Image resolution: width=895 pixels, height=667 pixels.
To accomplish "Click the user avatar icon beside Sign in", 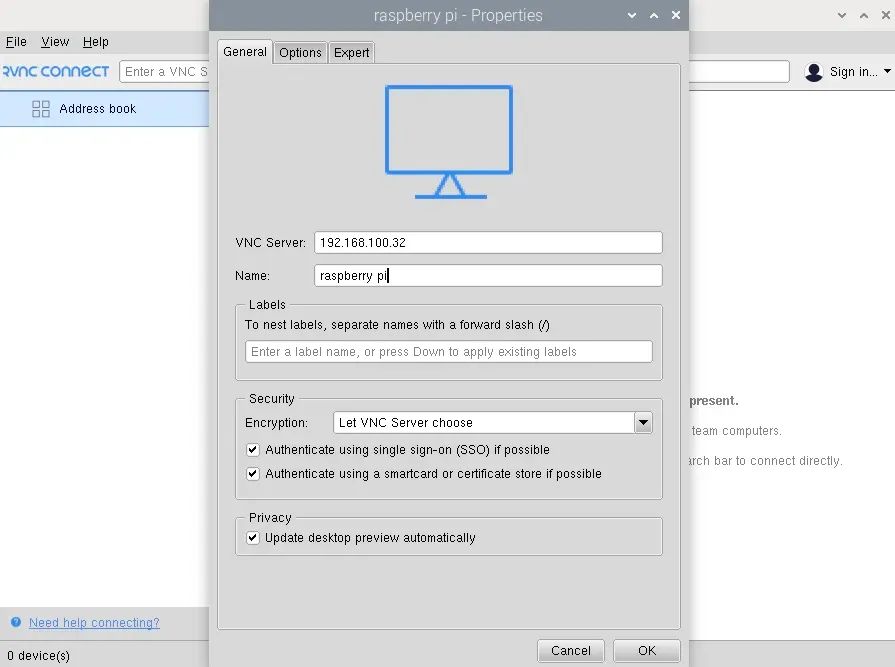I will click(813, 72).
